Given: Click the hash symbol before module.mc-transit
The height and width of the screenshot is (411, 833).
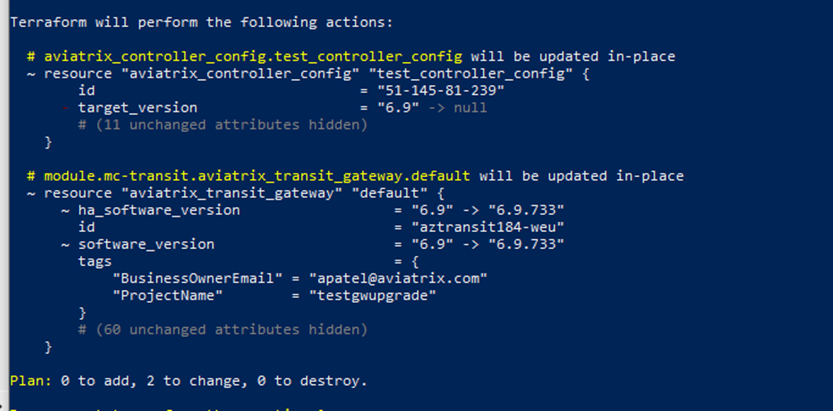Looking at the screenshot, I should (31, 176).
